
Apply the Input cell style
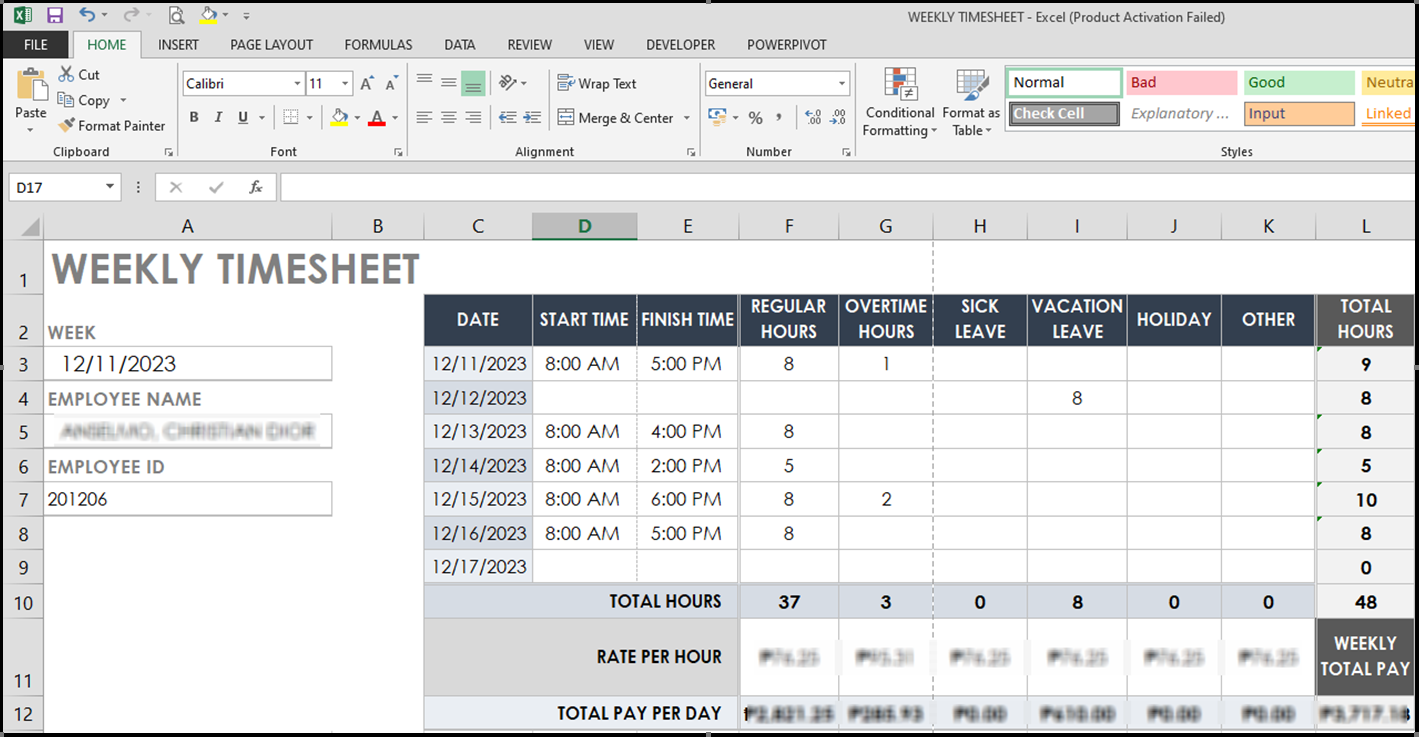click(1298, 114)
